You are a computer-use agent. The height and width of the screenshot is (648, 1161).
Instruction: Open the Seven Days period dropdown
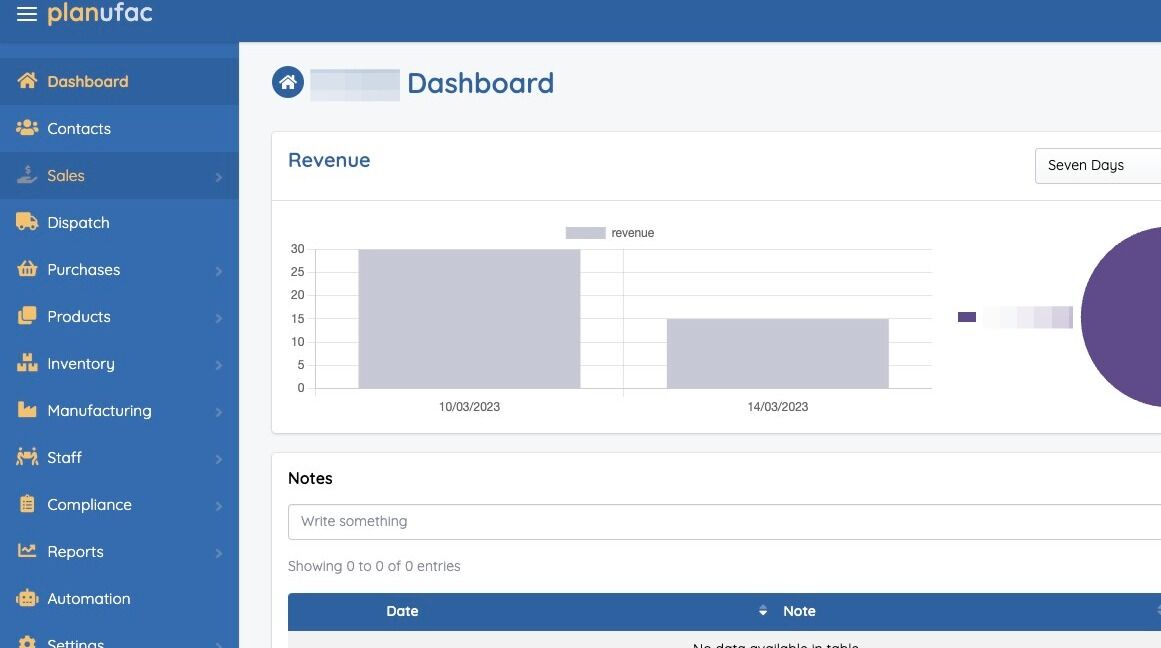1097,165
